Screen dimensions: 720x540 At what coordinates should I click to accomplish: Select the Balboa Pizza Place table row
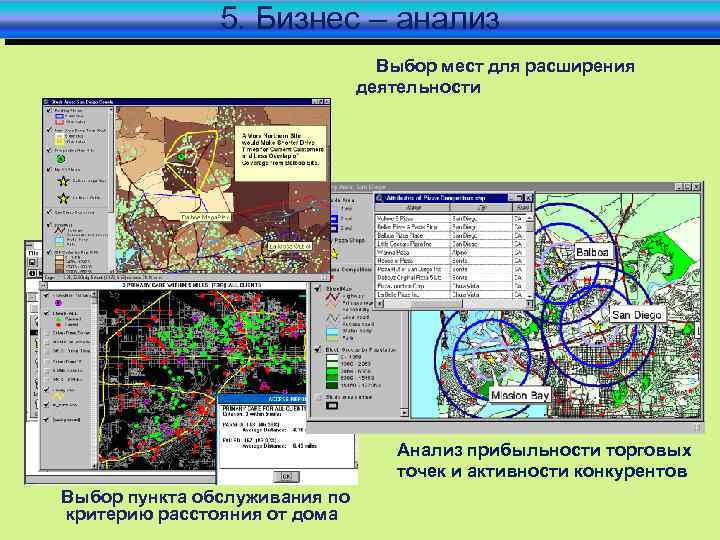click(451, 236)
